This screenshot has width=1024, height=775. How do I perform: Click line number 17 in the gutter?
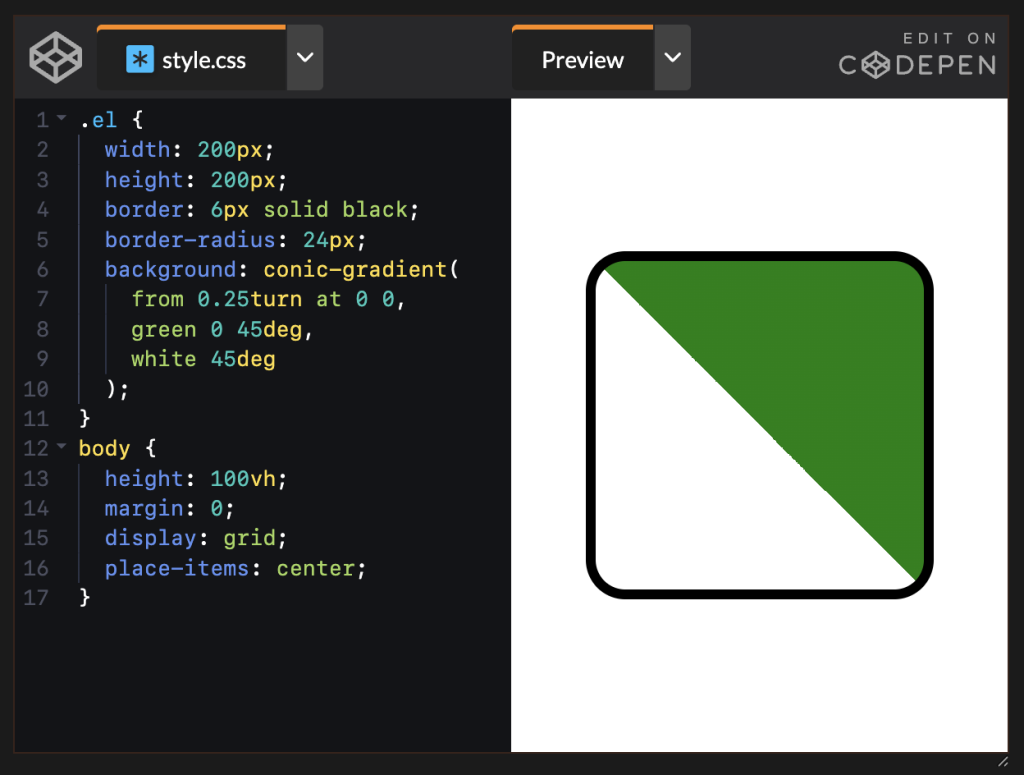click(x=36, y=597)
